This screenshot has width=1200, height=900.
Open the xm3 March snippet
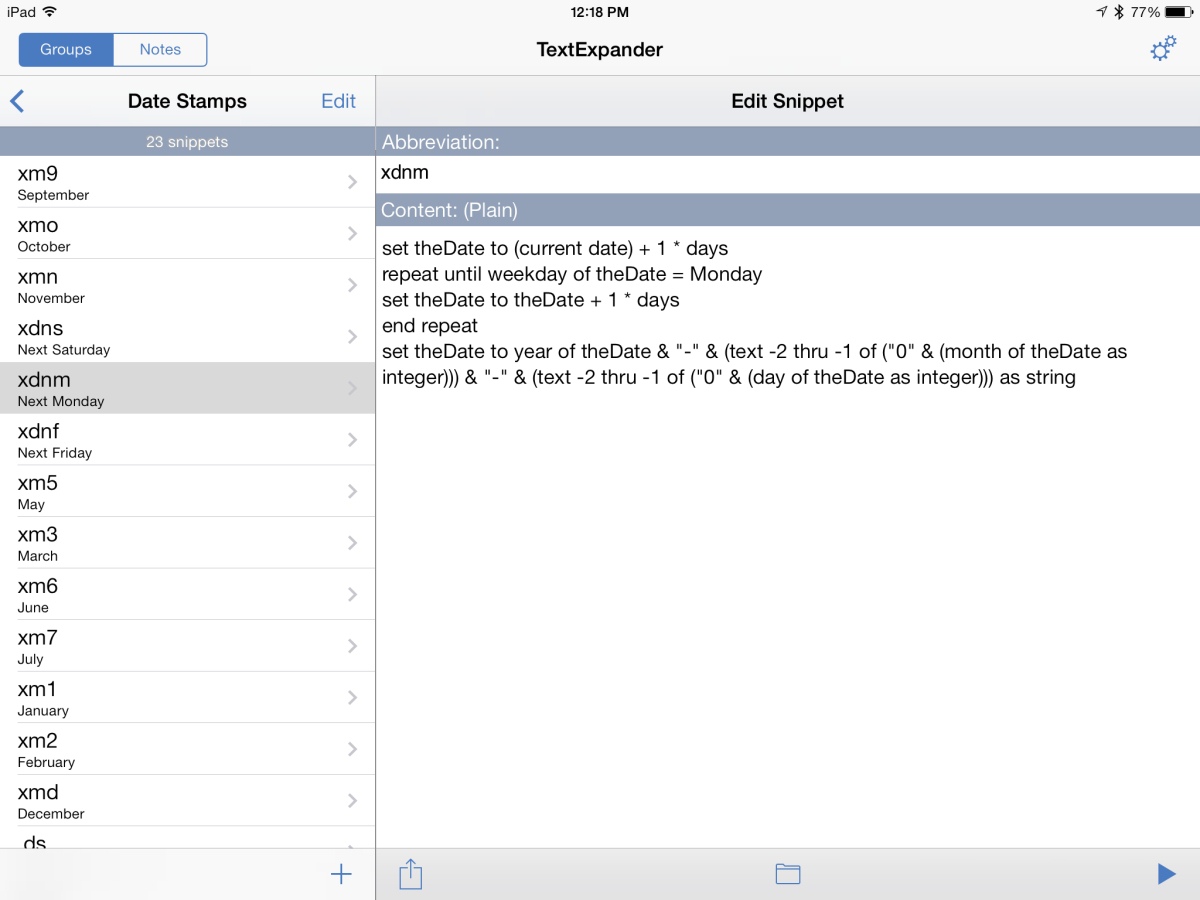(188, 543)
